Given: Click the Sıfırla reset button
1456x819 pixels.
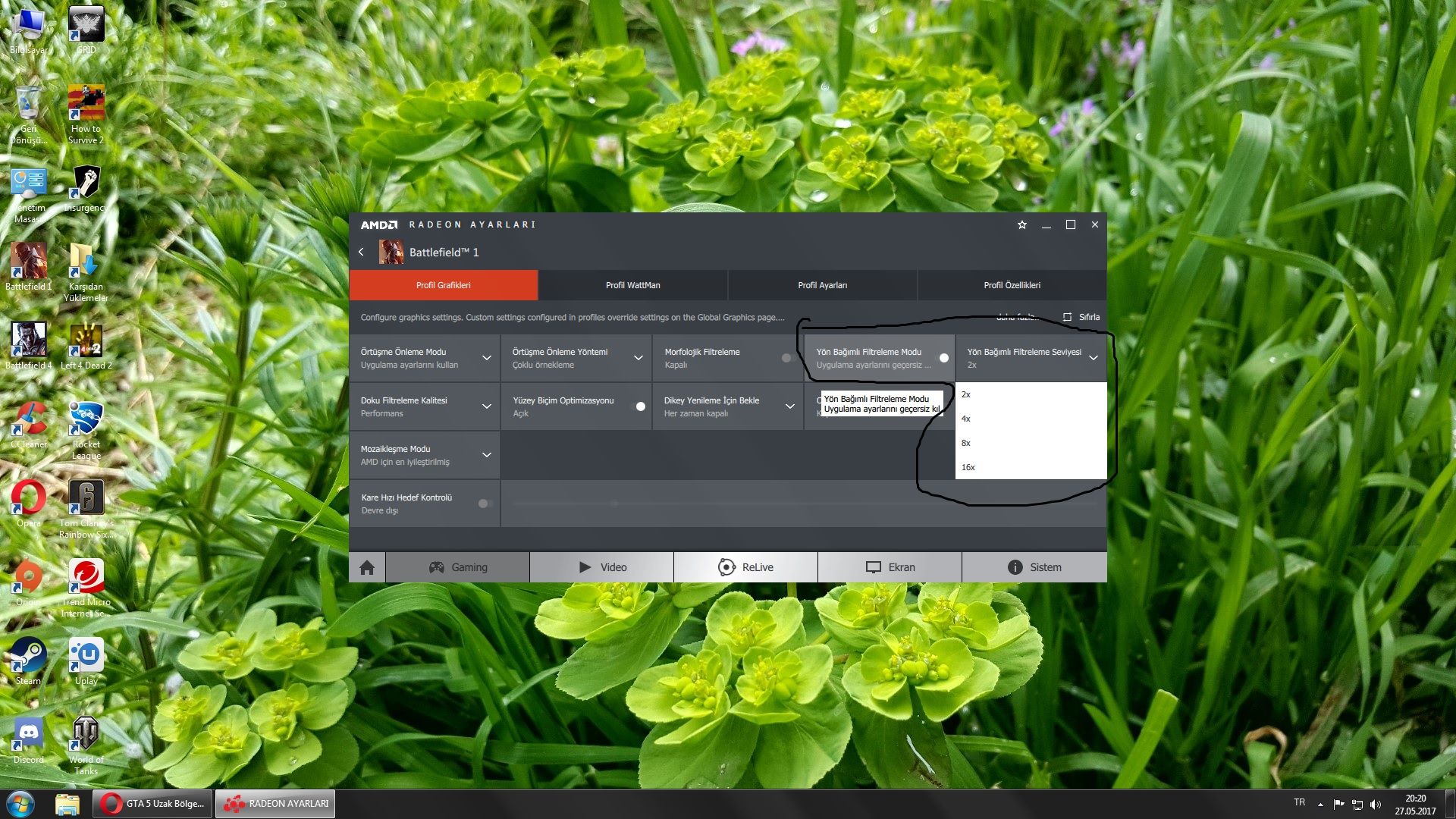Looking at the screenshot, I should coord(1081,317).
